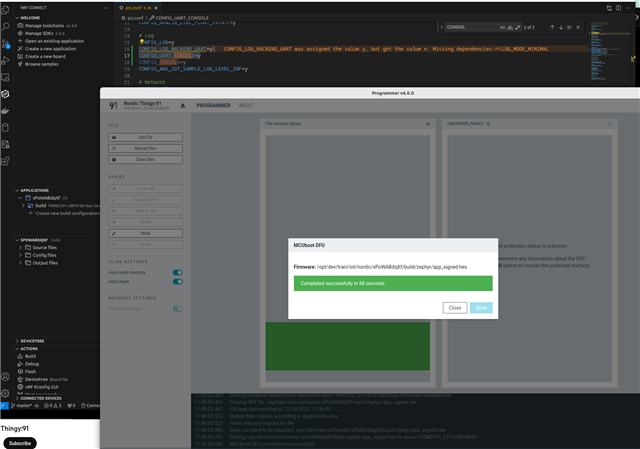Open the Remote Explorer view
Viewport: 640px width, 449px height.
point(5,77)
